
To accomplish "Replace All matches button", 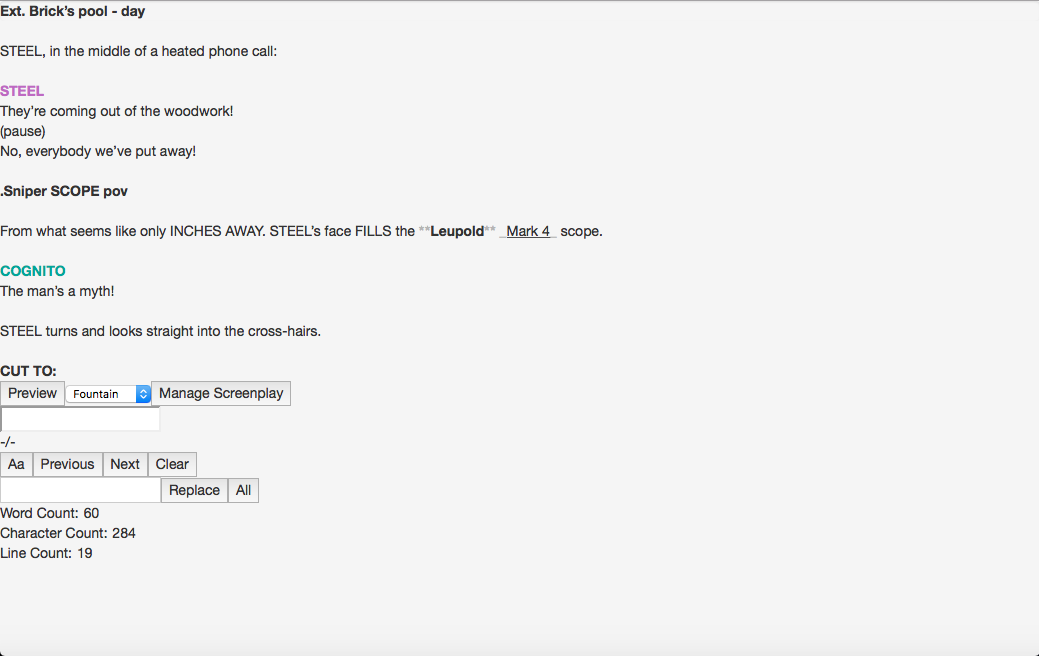I will (x=243, y=490).
